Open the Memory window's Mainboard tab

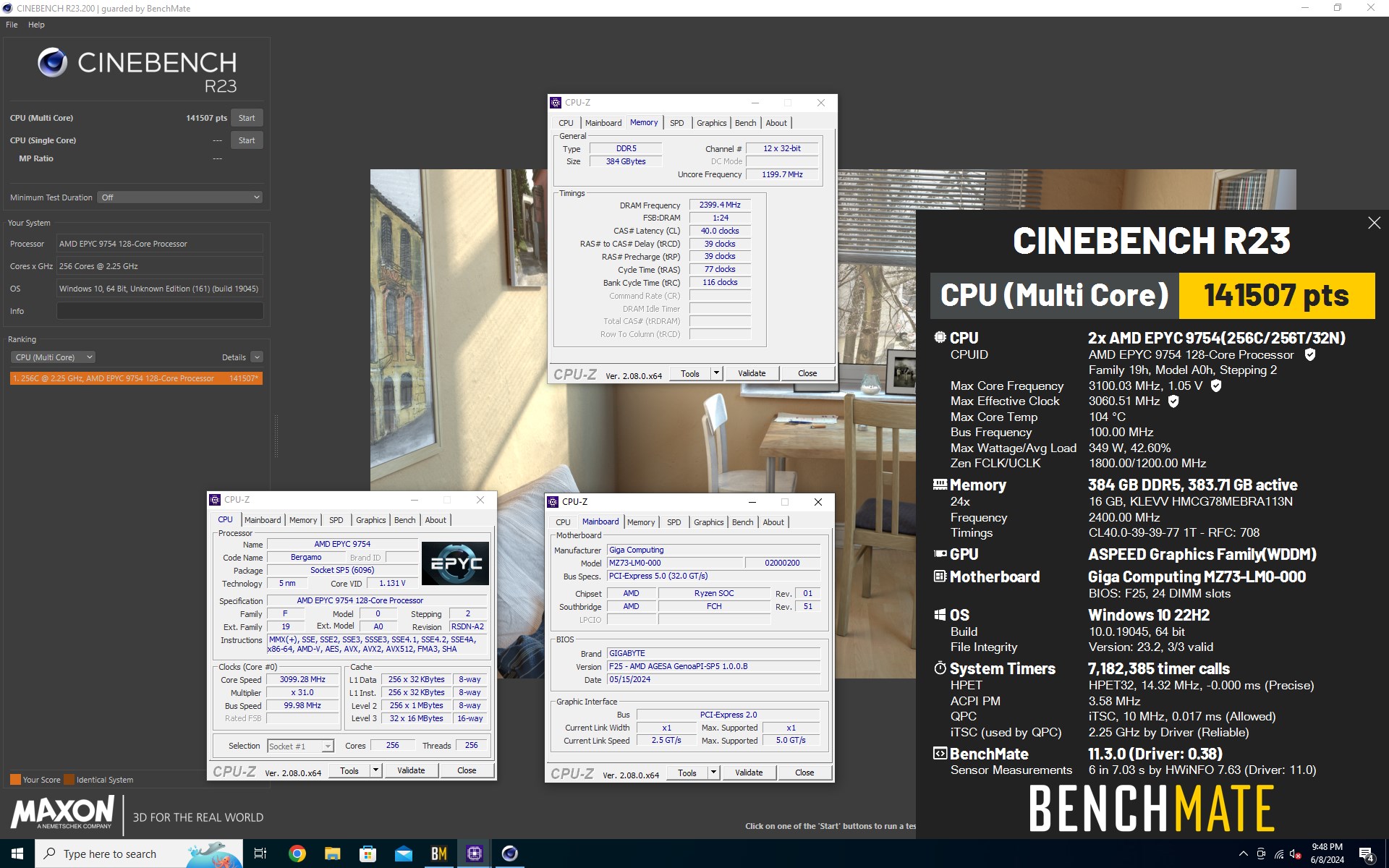pos(603,123)
